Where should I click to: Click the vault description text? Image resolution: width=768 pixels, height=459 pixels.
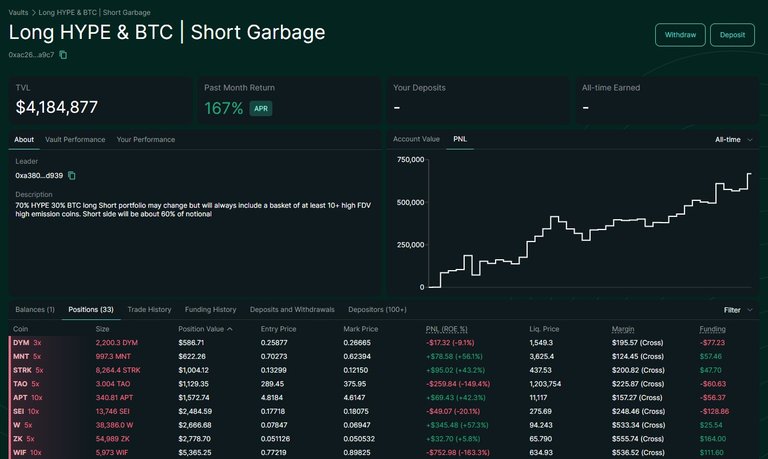point(193,210)
